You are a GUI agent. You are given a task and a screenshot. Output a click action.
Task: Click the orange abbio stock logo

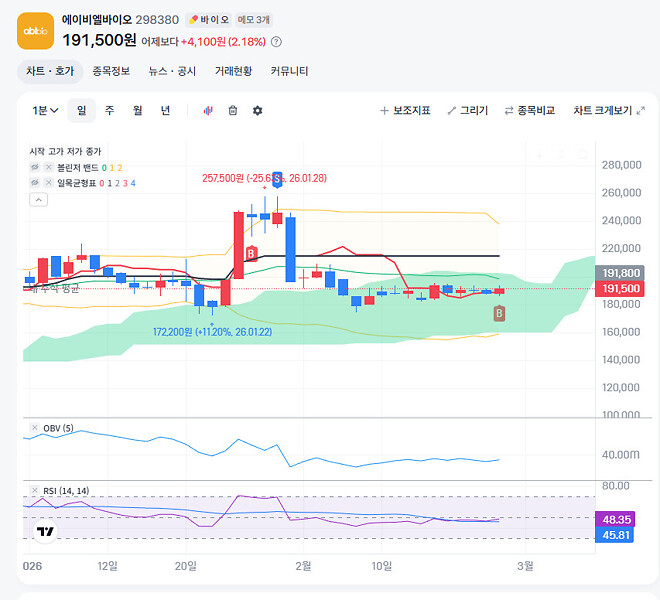(35, 31)
